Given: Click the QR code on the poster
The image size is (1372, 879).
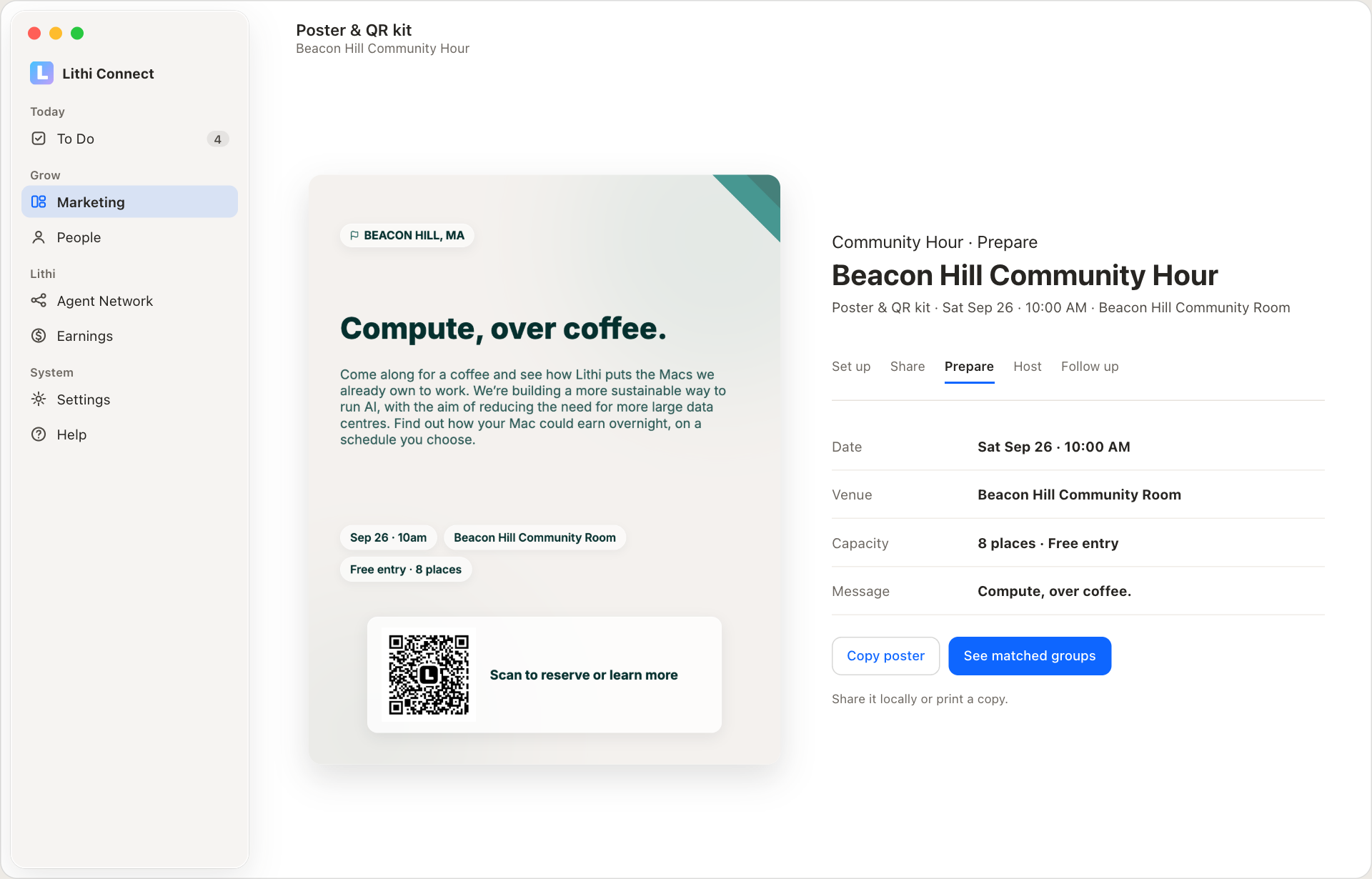Looking at the screenshot, I should 429,675.
